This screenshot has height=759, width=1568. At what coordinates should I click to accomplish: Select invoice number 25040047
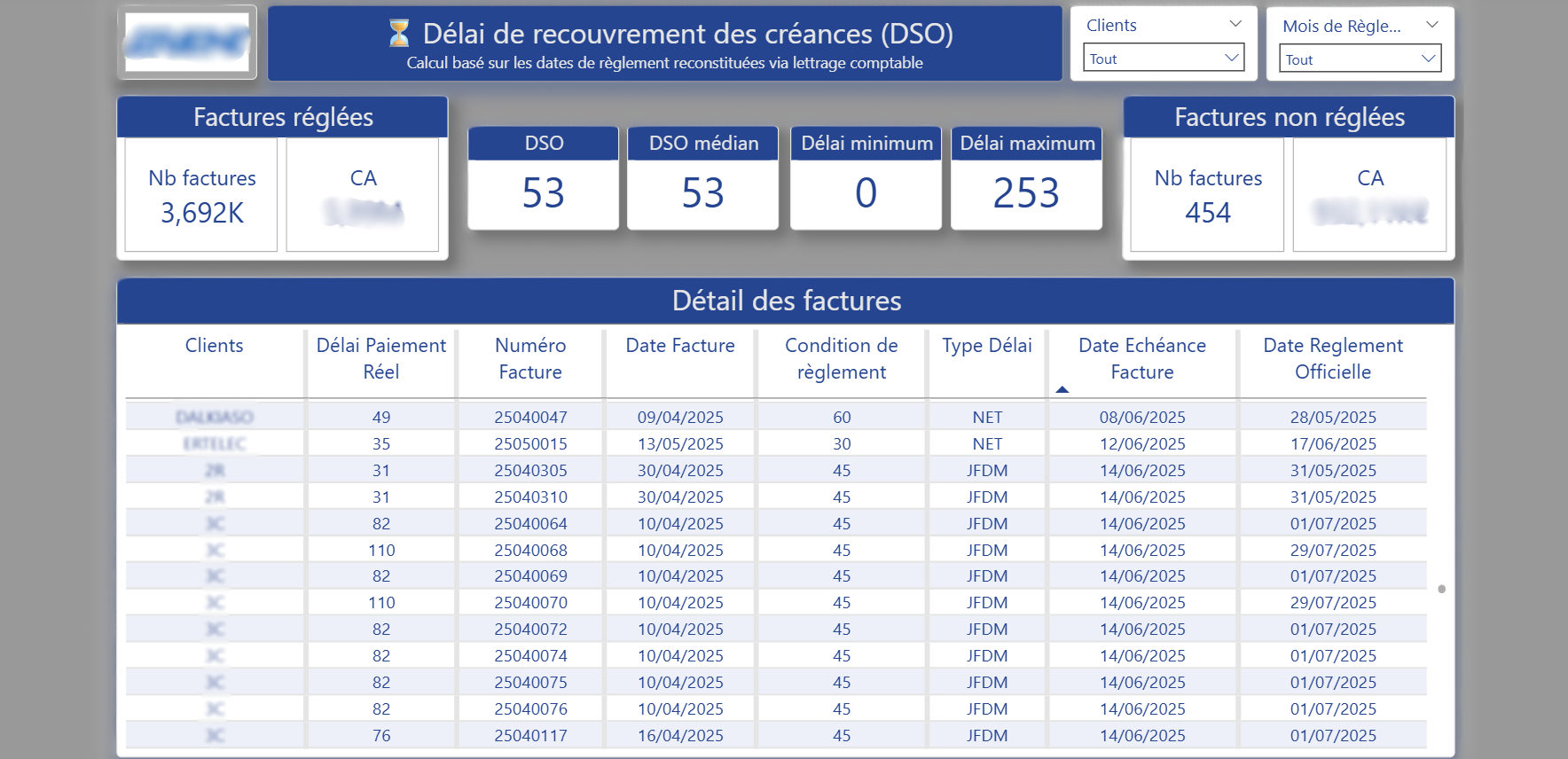pyautogui.click(x=530, y=418)
